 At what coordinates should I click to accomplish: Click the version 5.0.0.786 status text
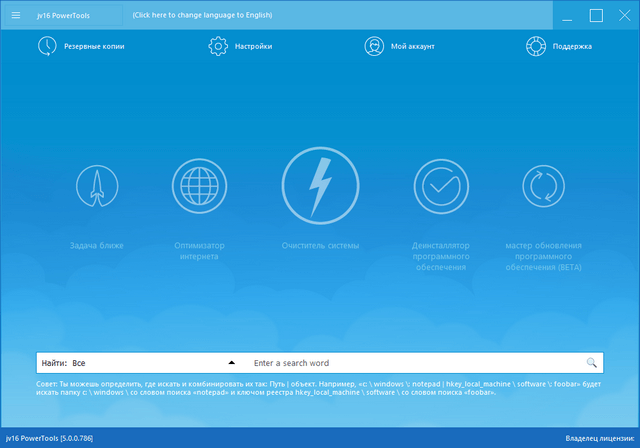[x=49, y=438]
